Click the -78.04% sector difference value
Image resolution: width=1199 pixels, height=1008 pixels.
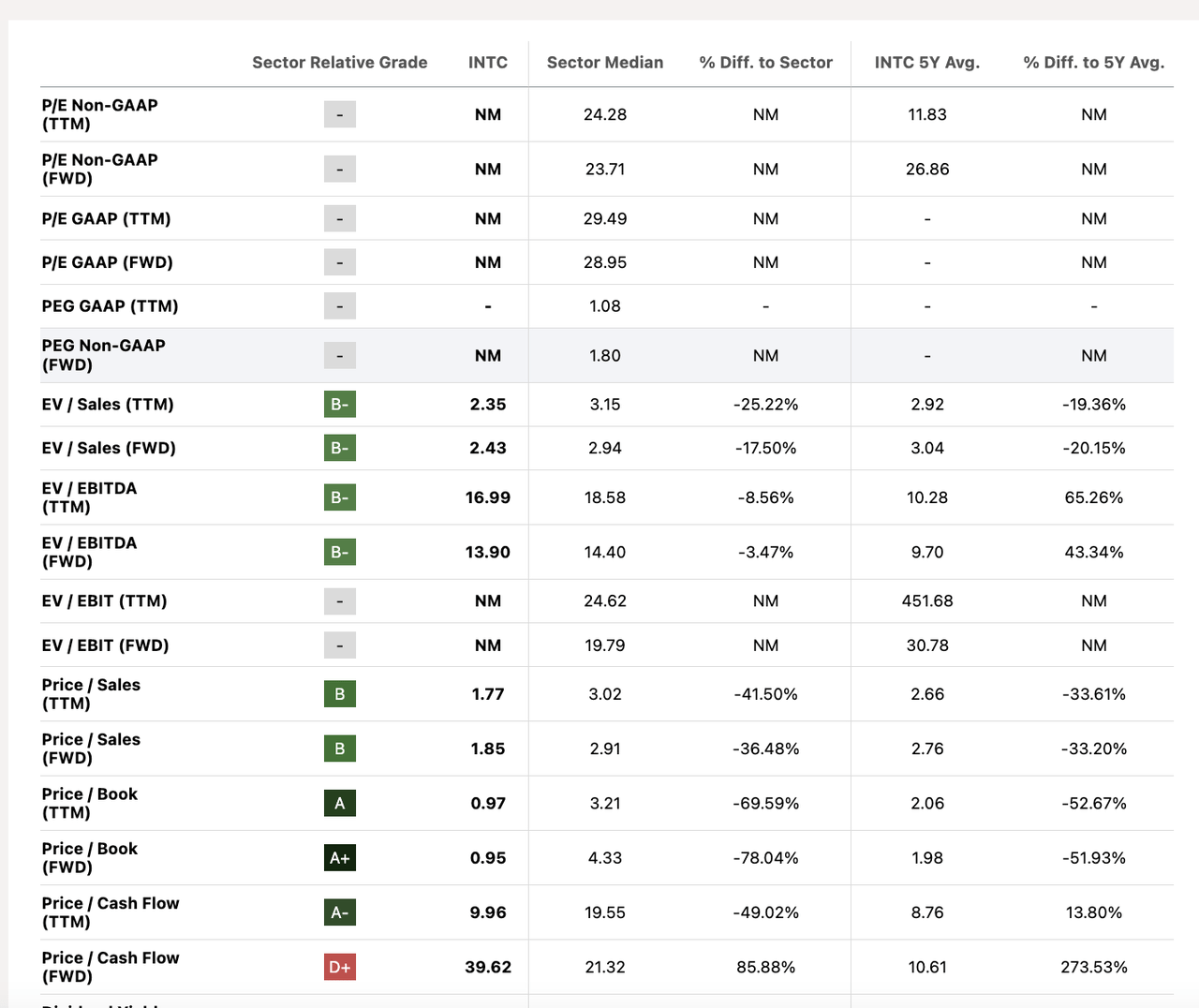tap(765, 858)
